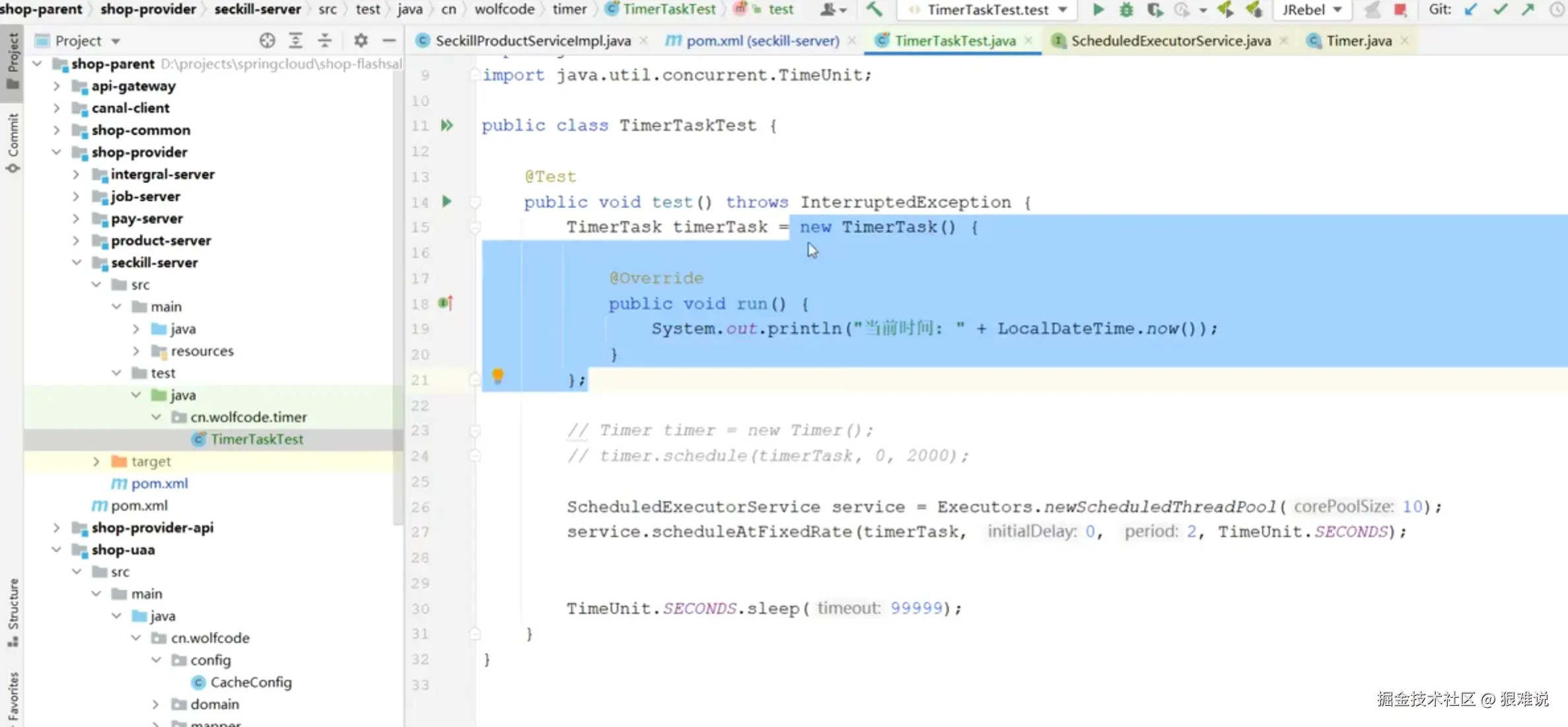Click the Git commit checkmark icon
The image size is (1568, 727).
pos(1500,9)
